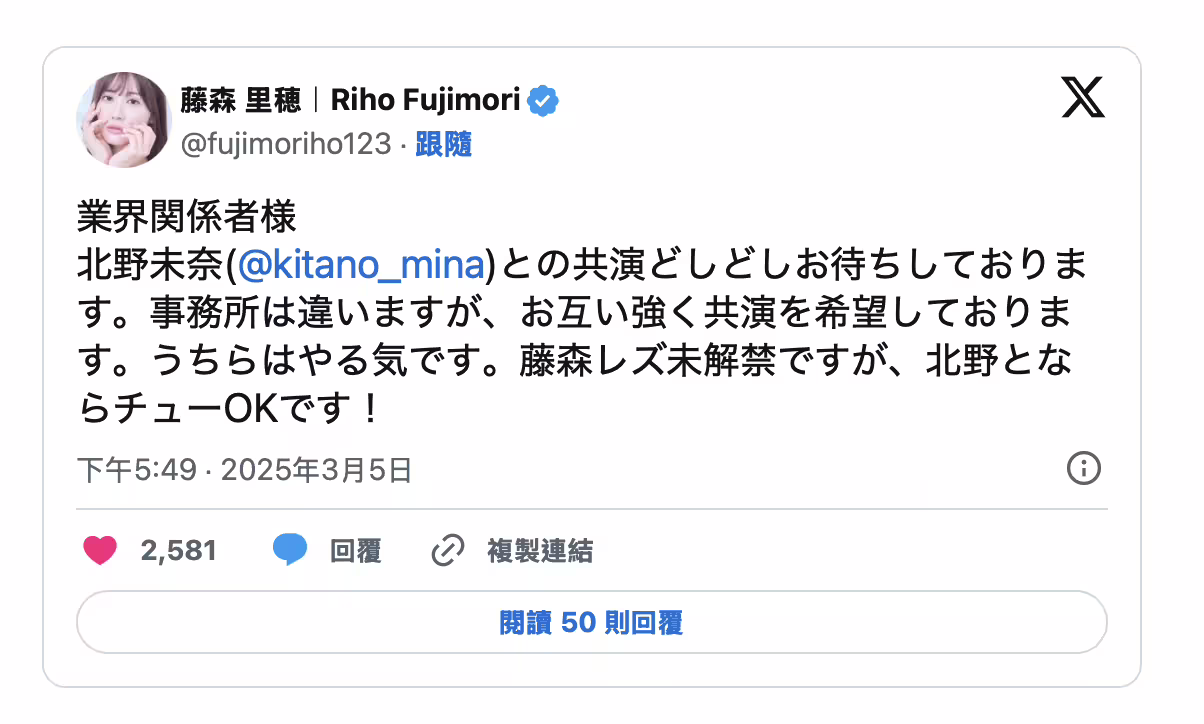
Task: Click the 回覆 reply label
Action: click(x=355, y=550)
